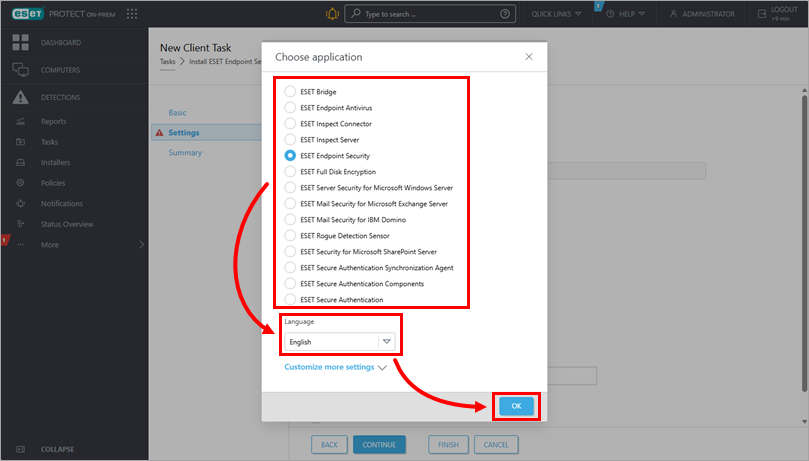Screen dimensions: 809x461
Task: Open the Computers sidebar icon
Action: [x=20, y=70]
